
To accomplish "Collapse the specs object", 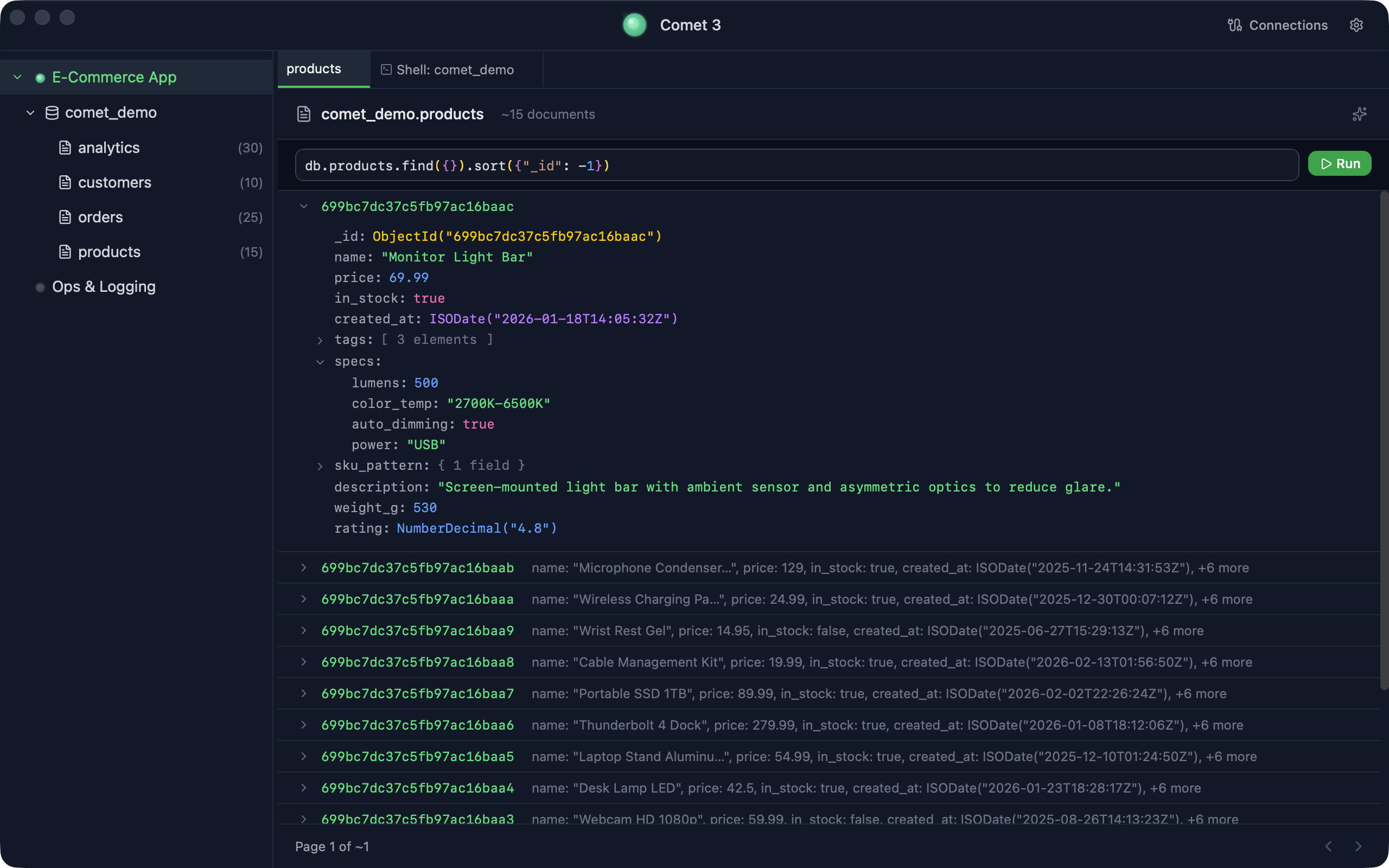I will click(320, 362).
